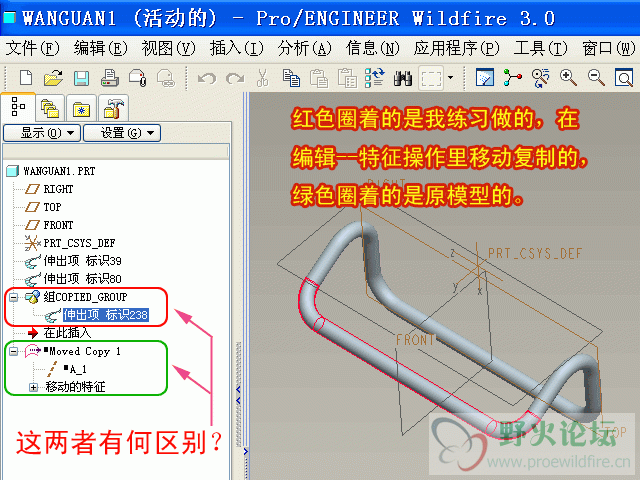Select the 移动的特征 tree item
This screenshot has height=480, width=640.
75,387
